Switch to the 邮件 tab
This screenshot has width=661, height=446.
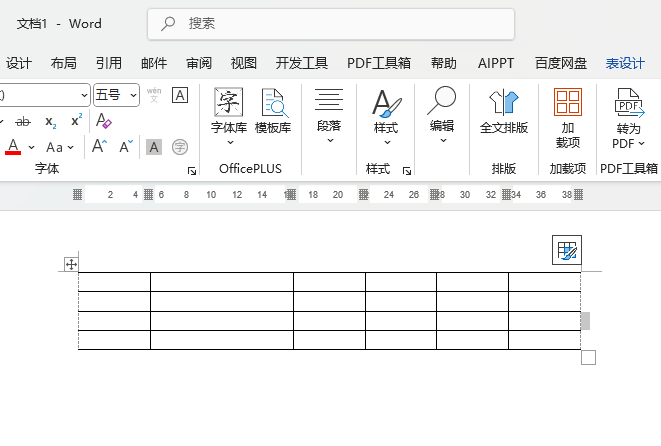pos(154,63)
